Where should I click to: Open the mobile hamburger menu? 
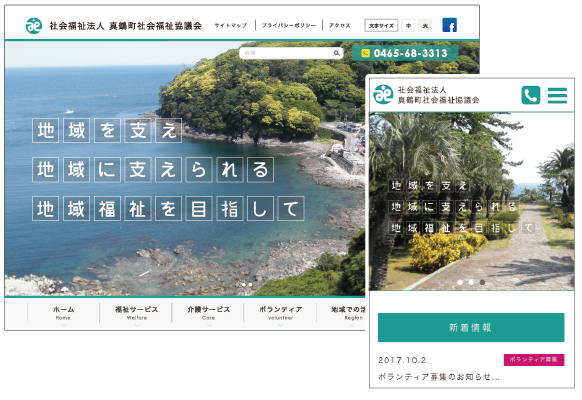(557, 95)
